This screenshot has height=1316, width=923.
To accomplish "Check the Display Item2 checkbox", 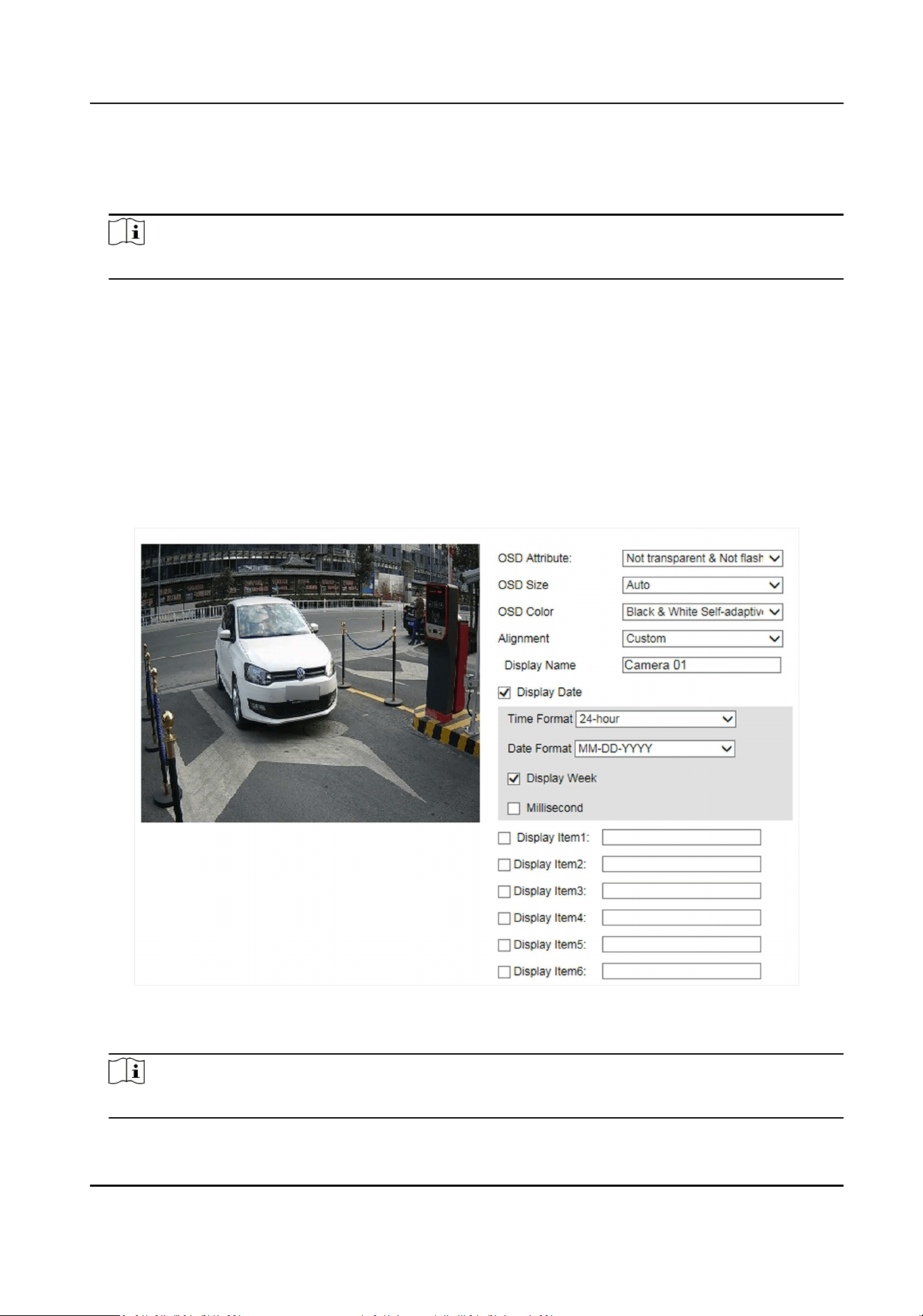I will coord(504,864).
